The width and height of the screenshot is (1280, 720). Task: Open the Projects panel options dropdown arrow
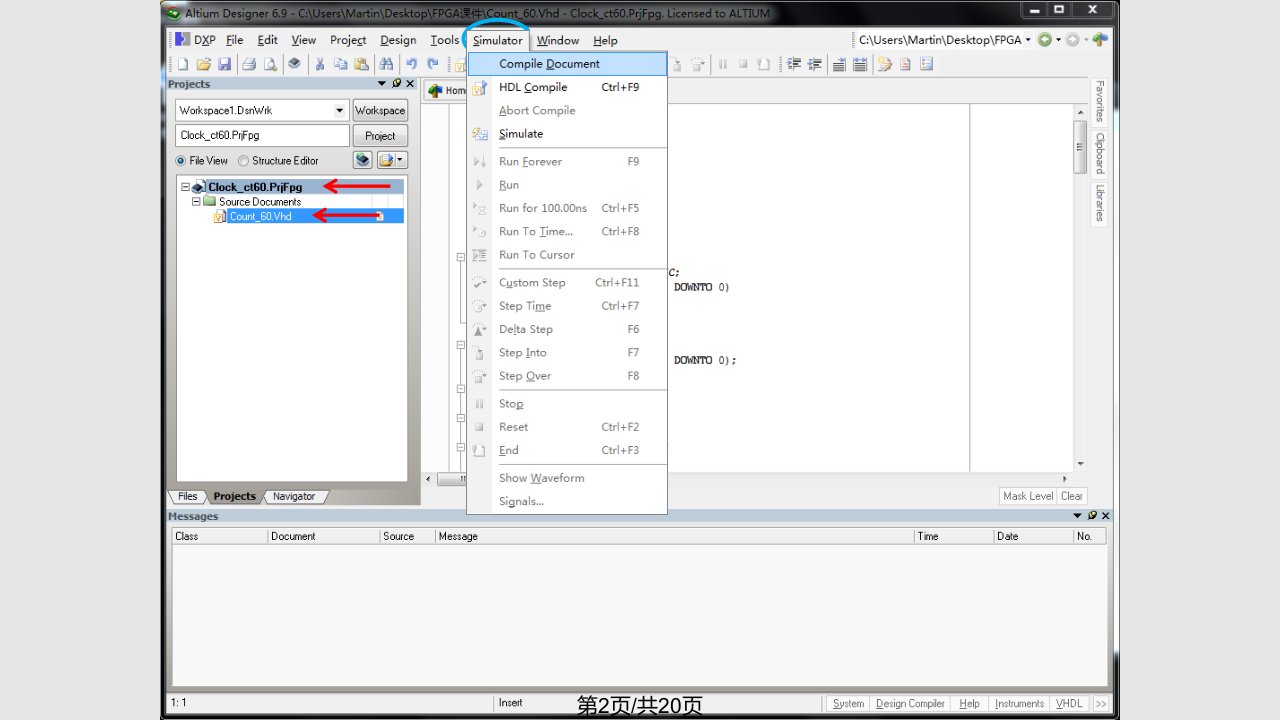(x=382, y=84)
